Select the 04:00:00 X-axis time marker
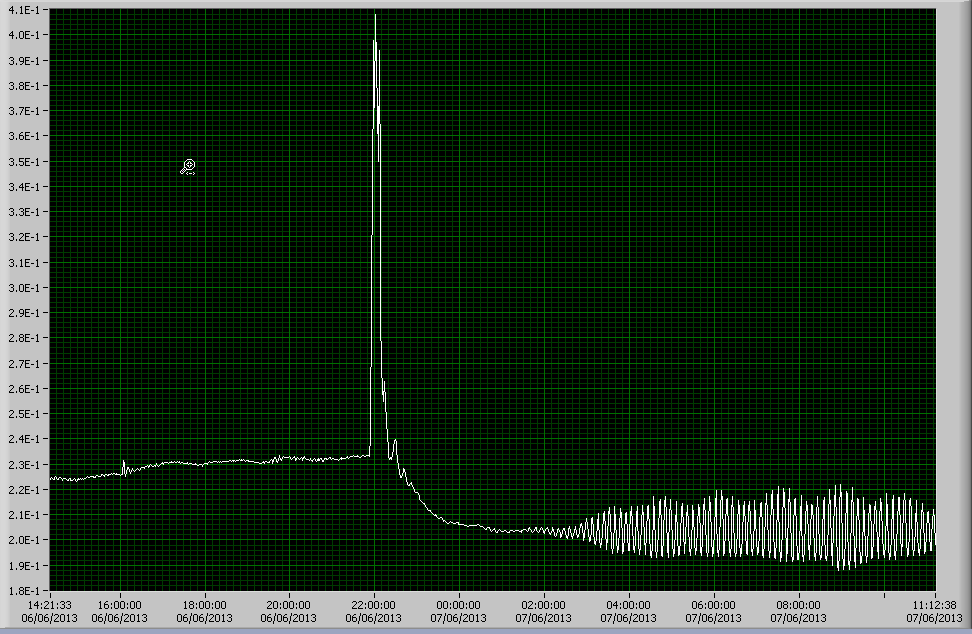The width and height of the screenshot is (972, 634). 629,605
